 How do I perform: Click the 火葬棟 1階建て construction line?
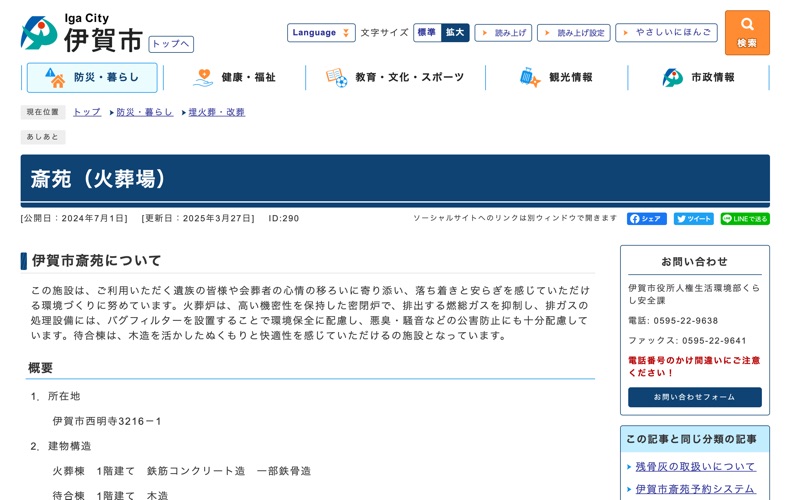click(x=182, y=471)
